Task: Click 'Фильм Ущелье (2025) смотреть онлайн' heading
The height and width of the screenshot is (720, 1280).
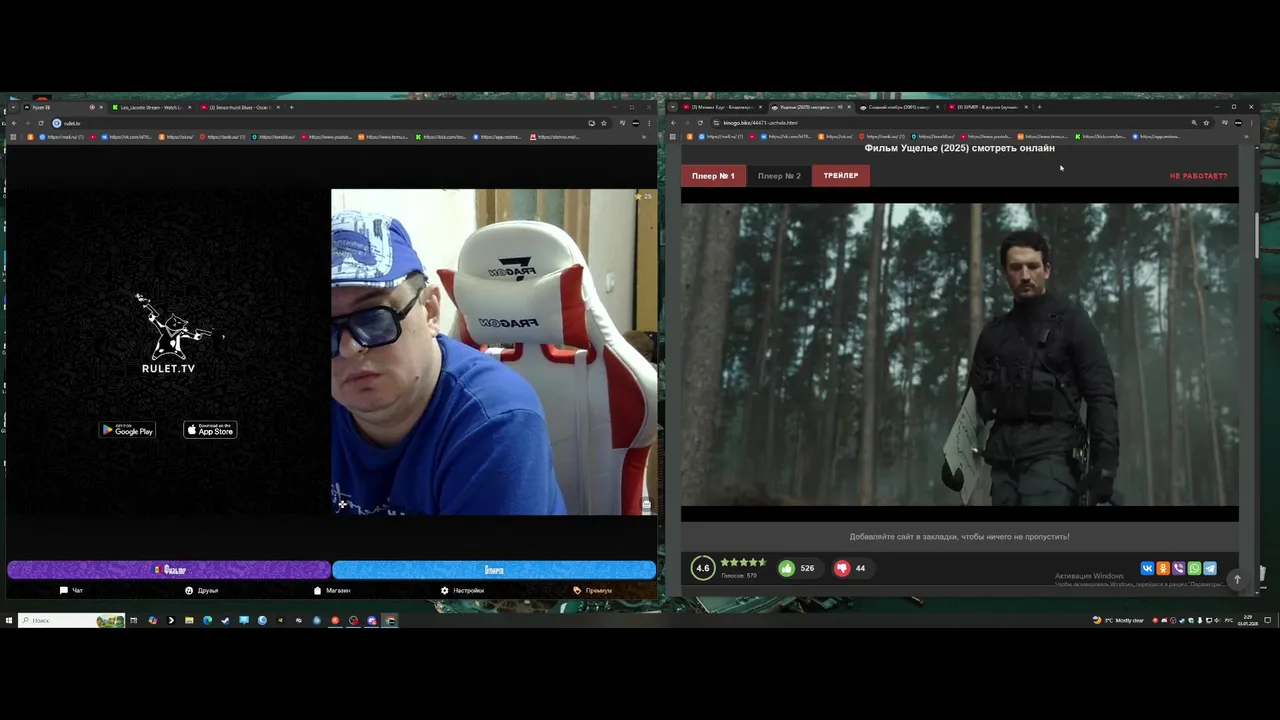Action: tap(959, 148)
